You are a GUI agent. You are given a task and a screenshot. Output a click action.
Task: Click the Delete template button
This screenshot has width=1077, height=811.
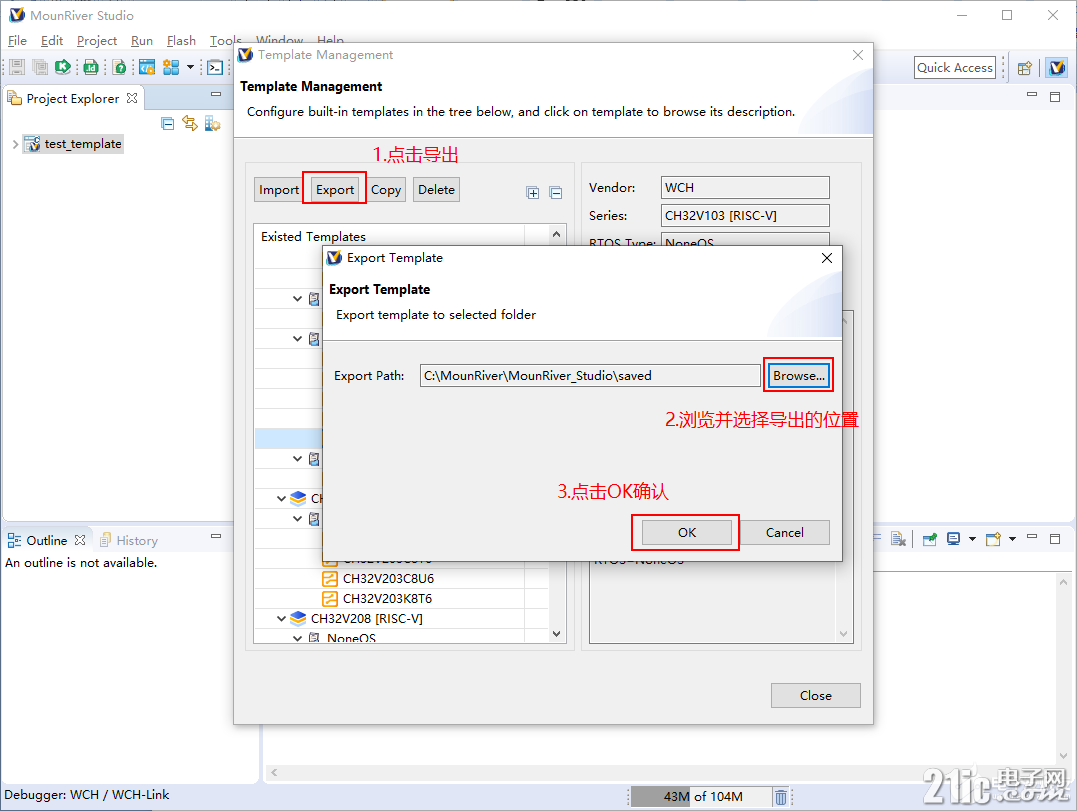coord(436,190)
